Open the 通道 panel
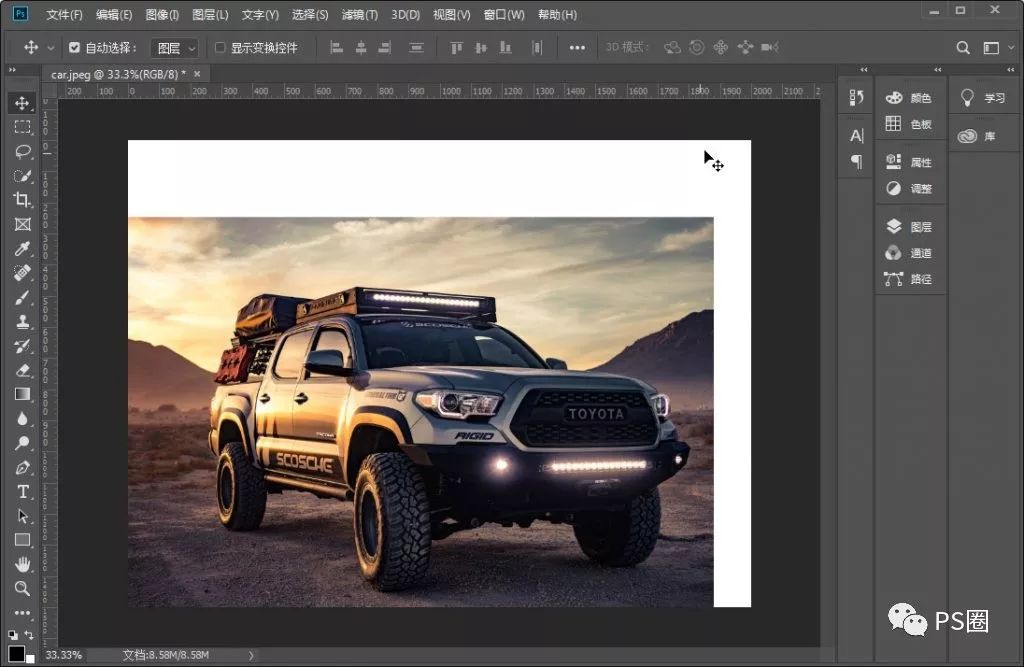The width and height of the screenshot is (1024, 667). [909, 253]
